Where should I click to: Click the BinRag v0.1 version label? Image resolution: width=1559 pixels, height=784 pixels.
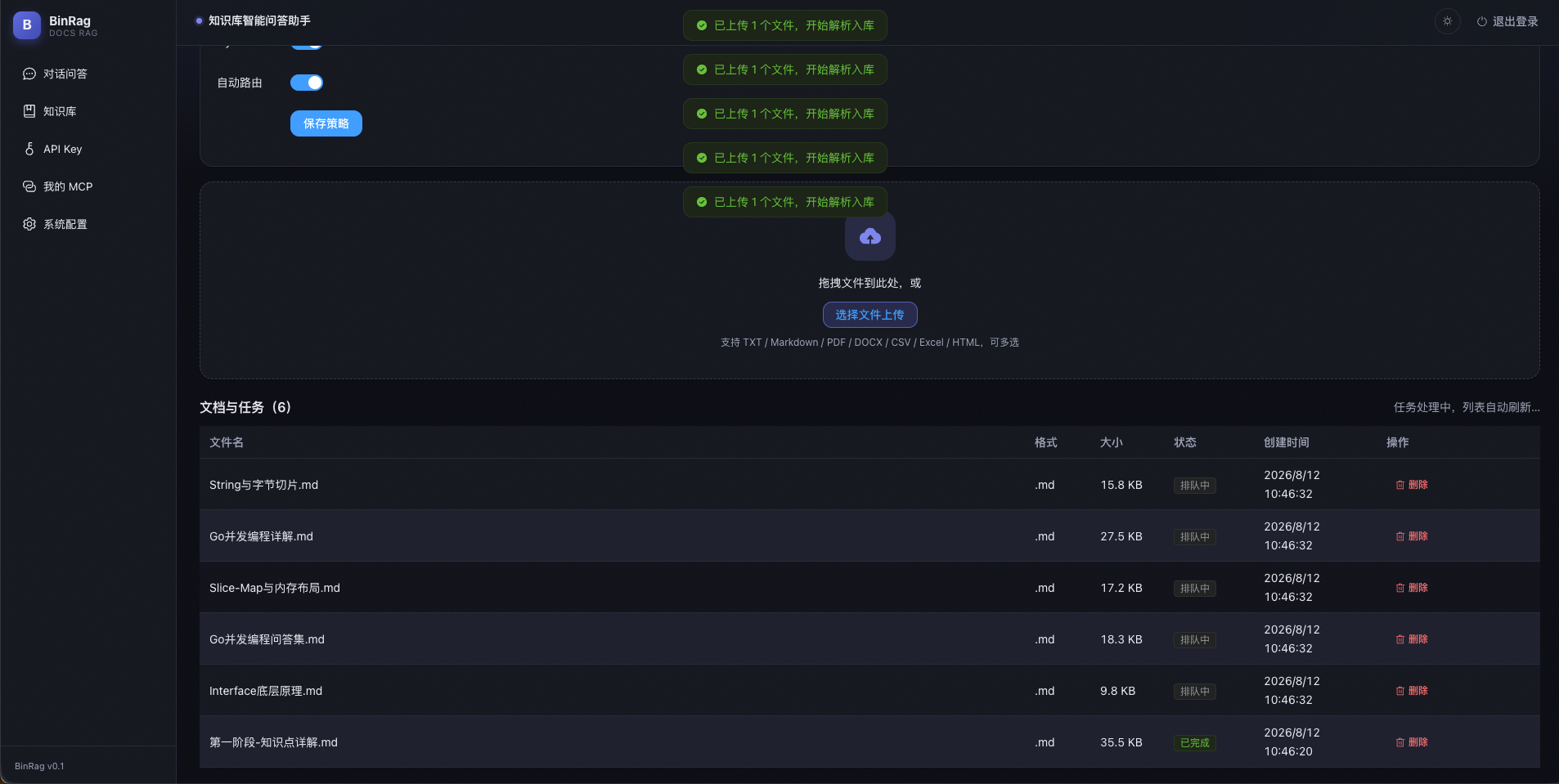[x=39, y=766]
